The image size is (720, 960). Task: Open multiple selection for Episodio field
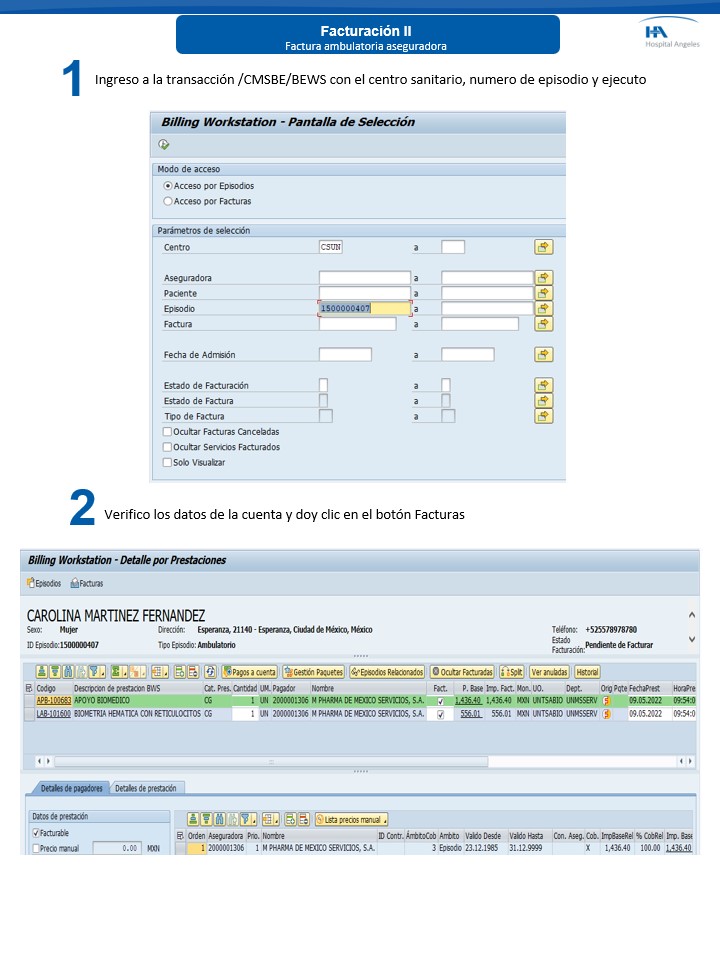coord(543,309)
